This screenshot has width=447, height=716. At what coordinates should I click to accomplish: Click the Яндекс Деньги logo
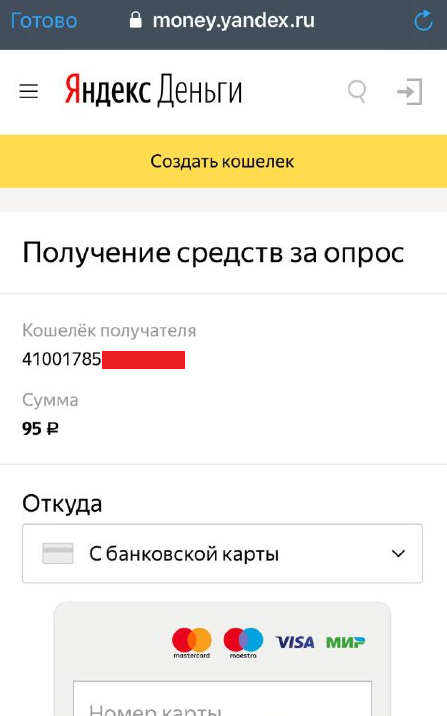pyautogui.click(x=153, y=90)
